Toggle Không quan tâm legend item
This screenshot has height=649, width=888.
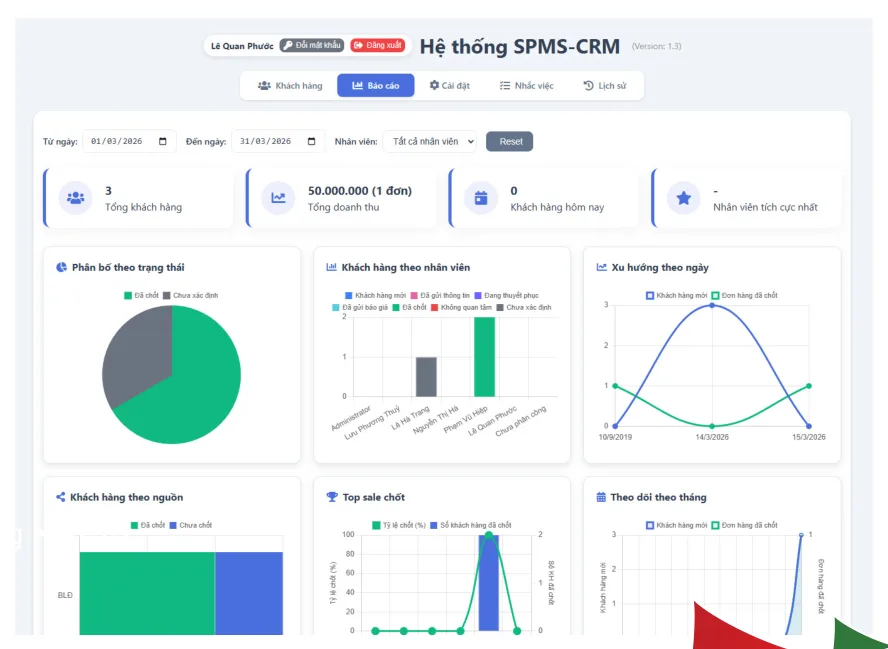pos(462,308)
